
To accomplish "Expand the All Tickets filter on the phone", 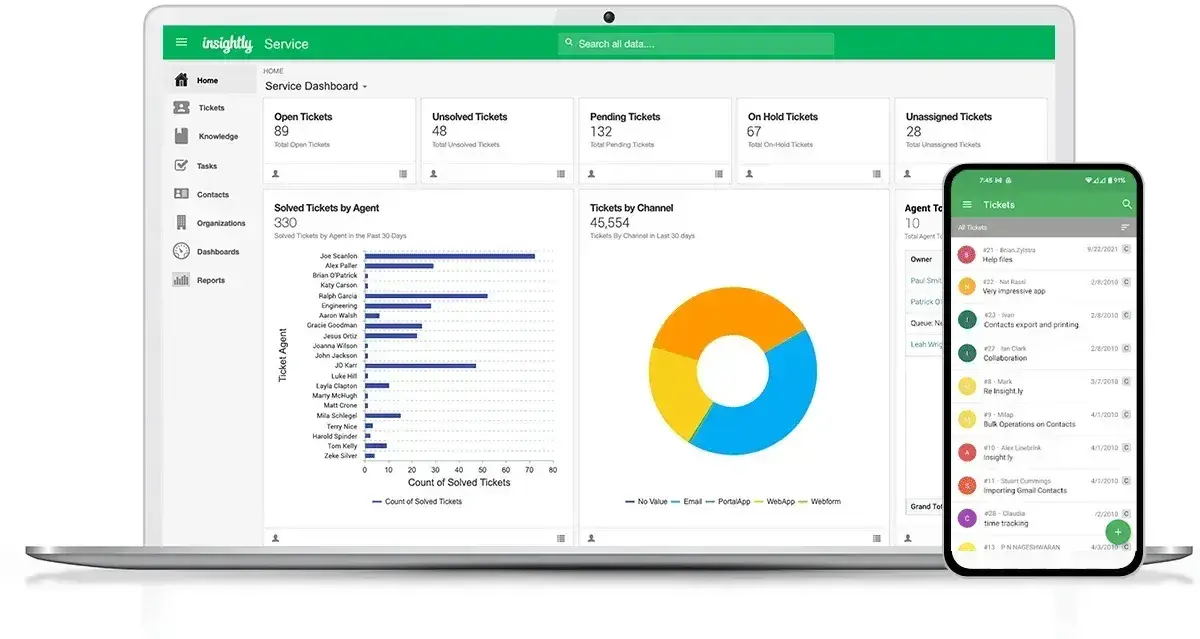I will click(x=975, y=227).
